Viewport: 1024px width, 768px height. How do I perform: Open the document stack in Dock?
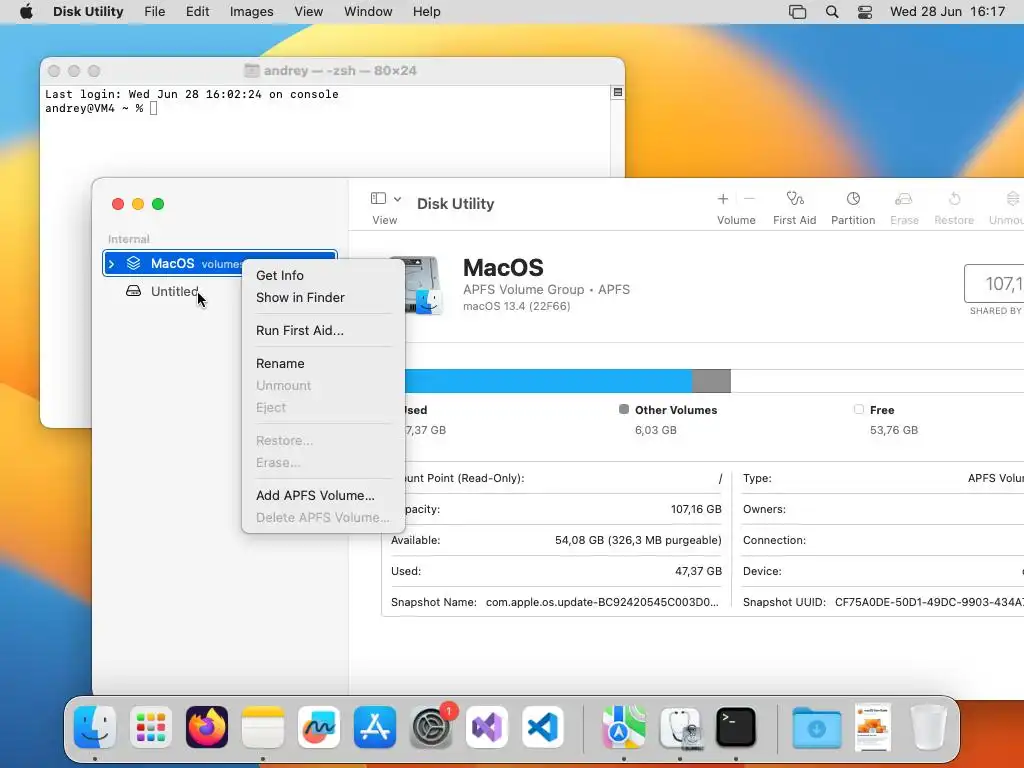872,727
